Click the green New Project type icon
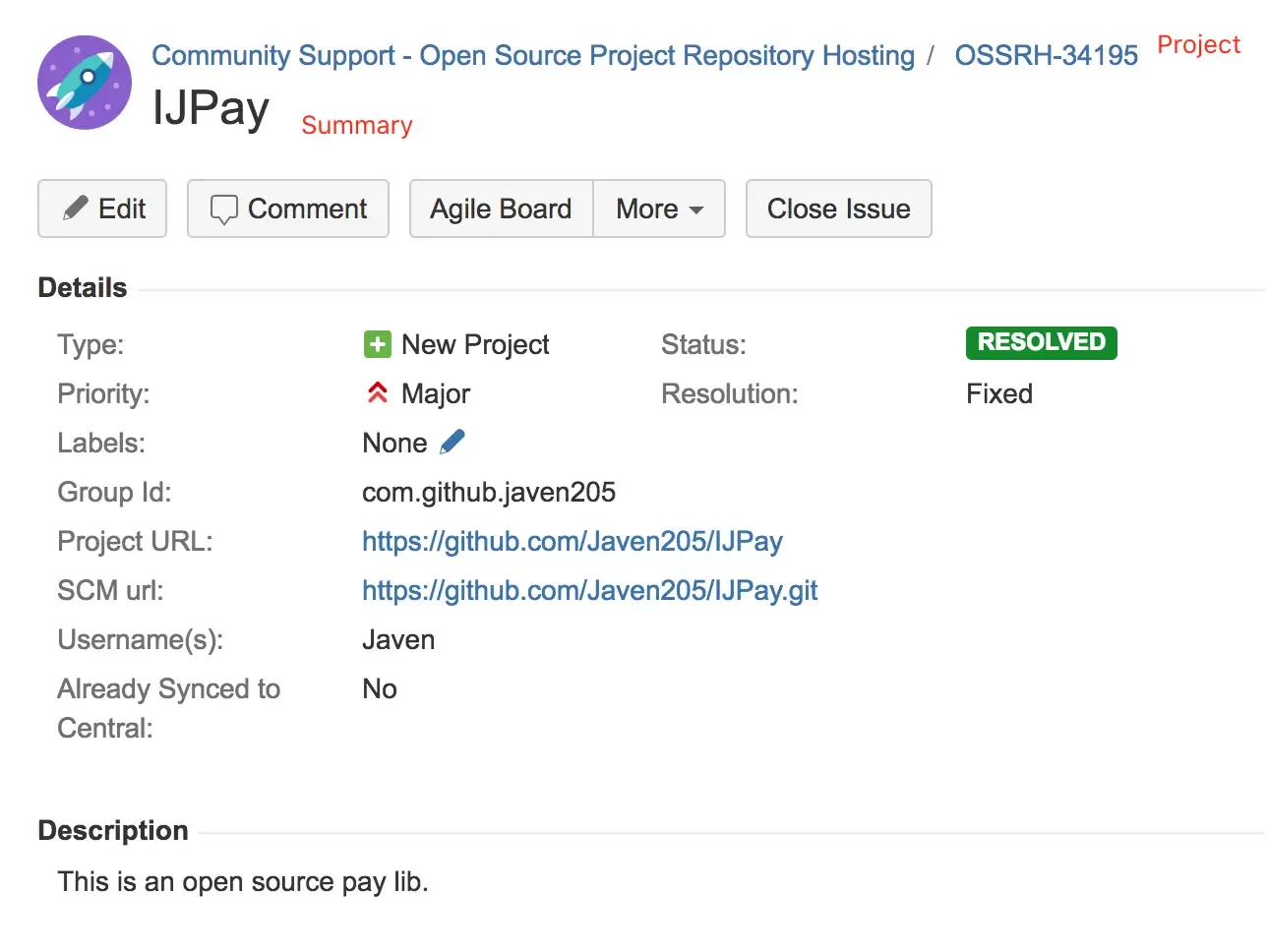This screenshot has height=952, width=1267. [377, 344]
